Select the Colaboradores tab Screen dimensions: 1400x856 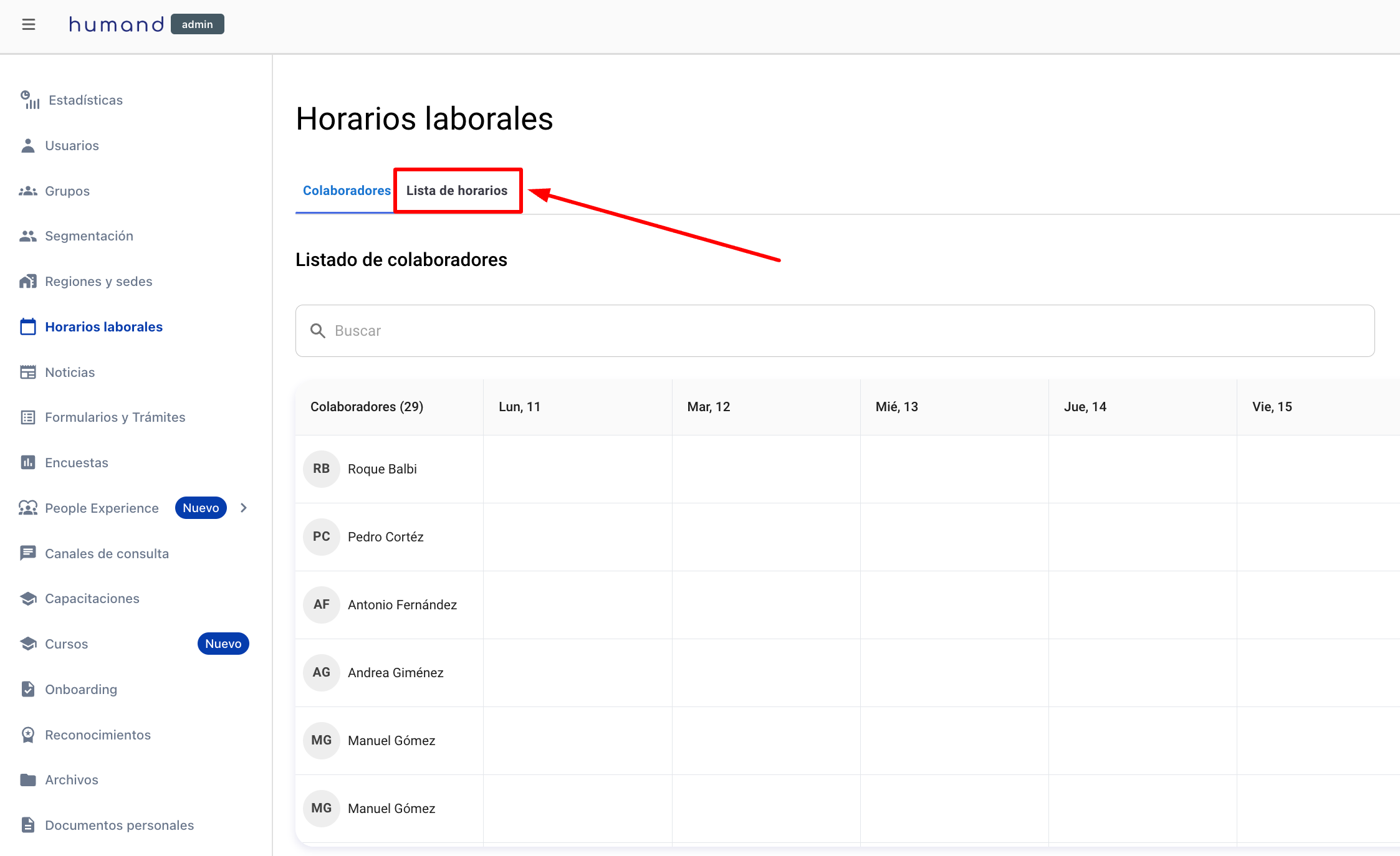(x=347, y=191)
